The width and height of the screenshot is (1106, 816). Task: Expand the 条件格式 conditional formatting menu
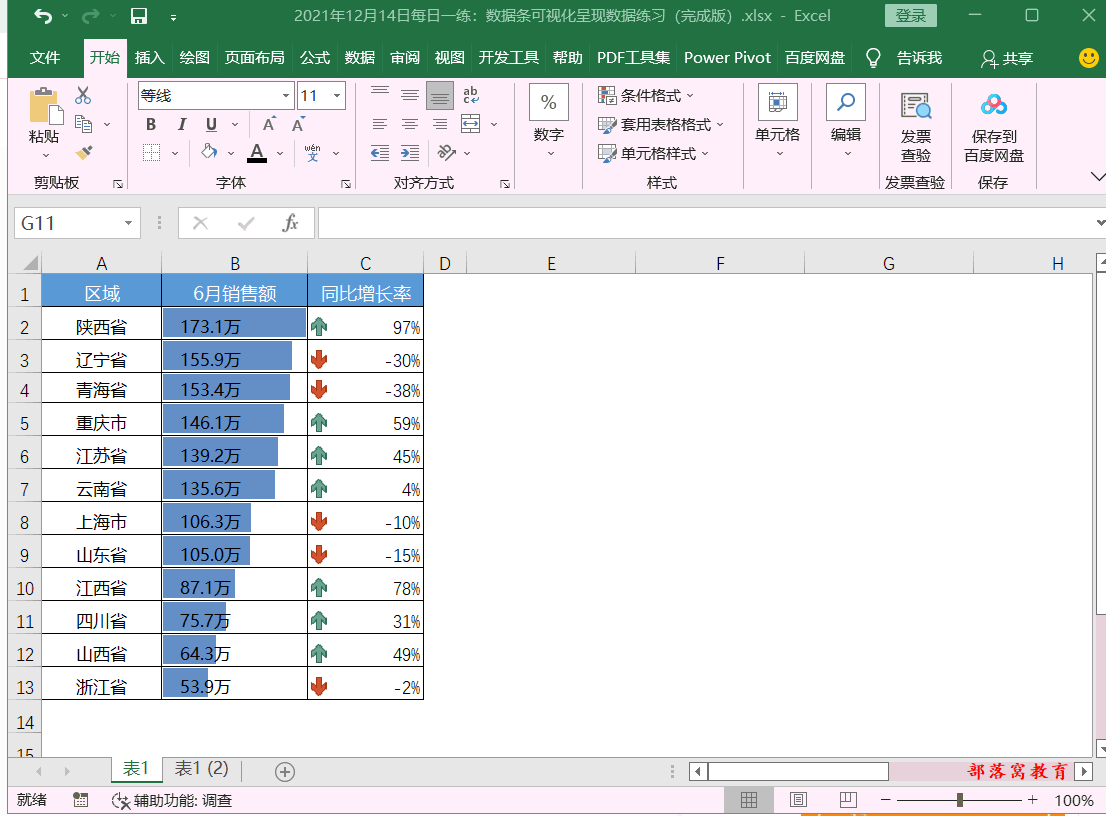point(646,95)
